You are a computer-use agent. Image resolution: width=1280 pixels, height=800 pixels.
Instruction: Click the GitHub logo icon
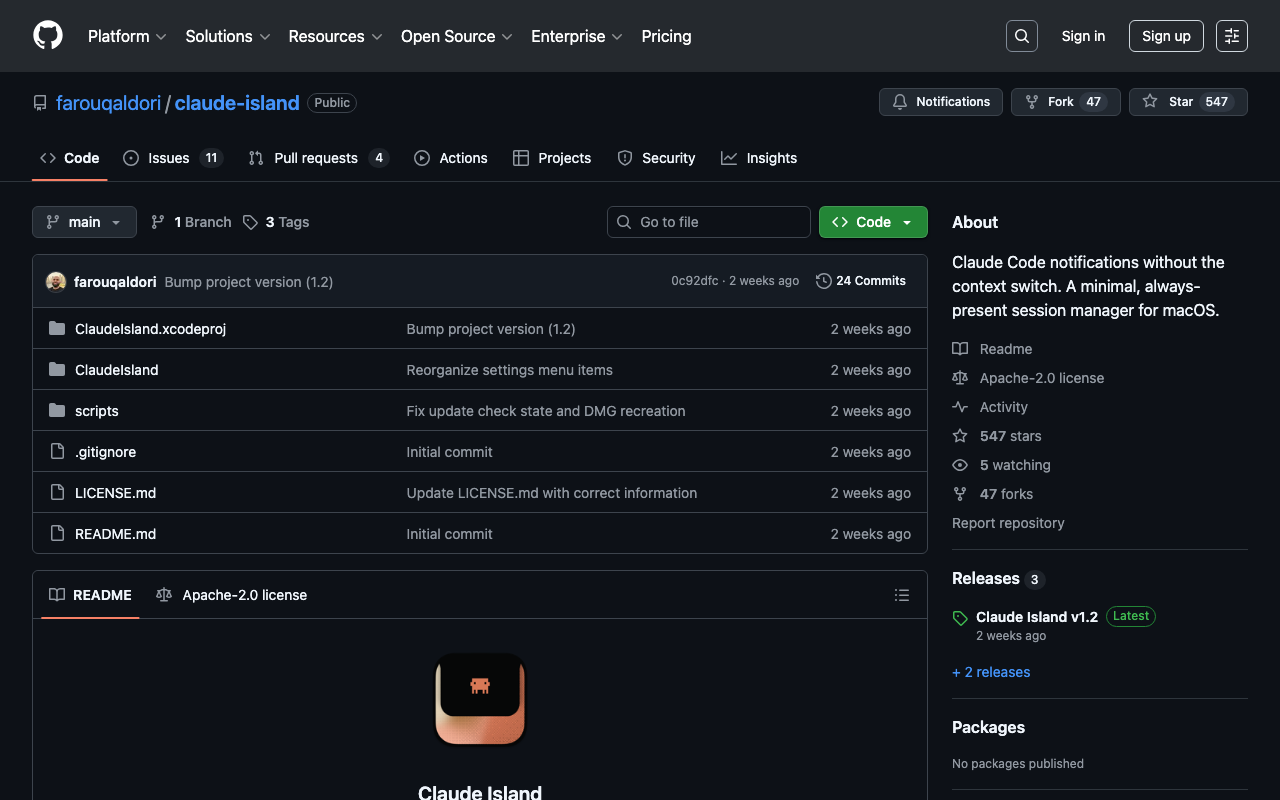click(x=48, y=36)
